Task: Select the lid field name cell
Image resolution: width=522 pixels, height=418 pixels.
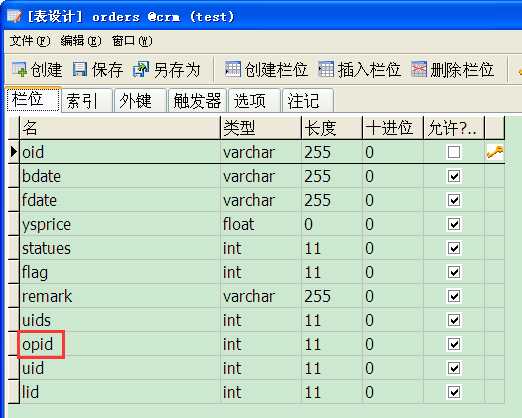Action: click(x=120, y=392)
